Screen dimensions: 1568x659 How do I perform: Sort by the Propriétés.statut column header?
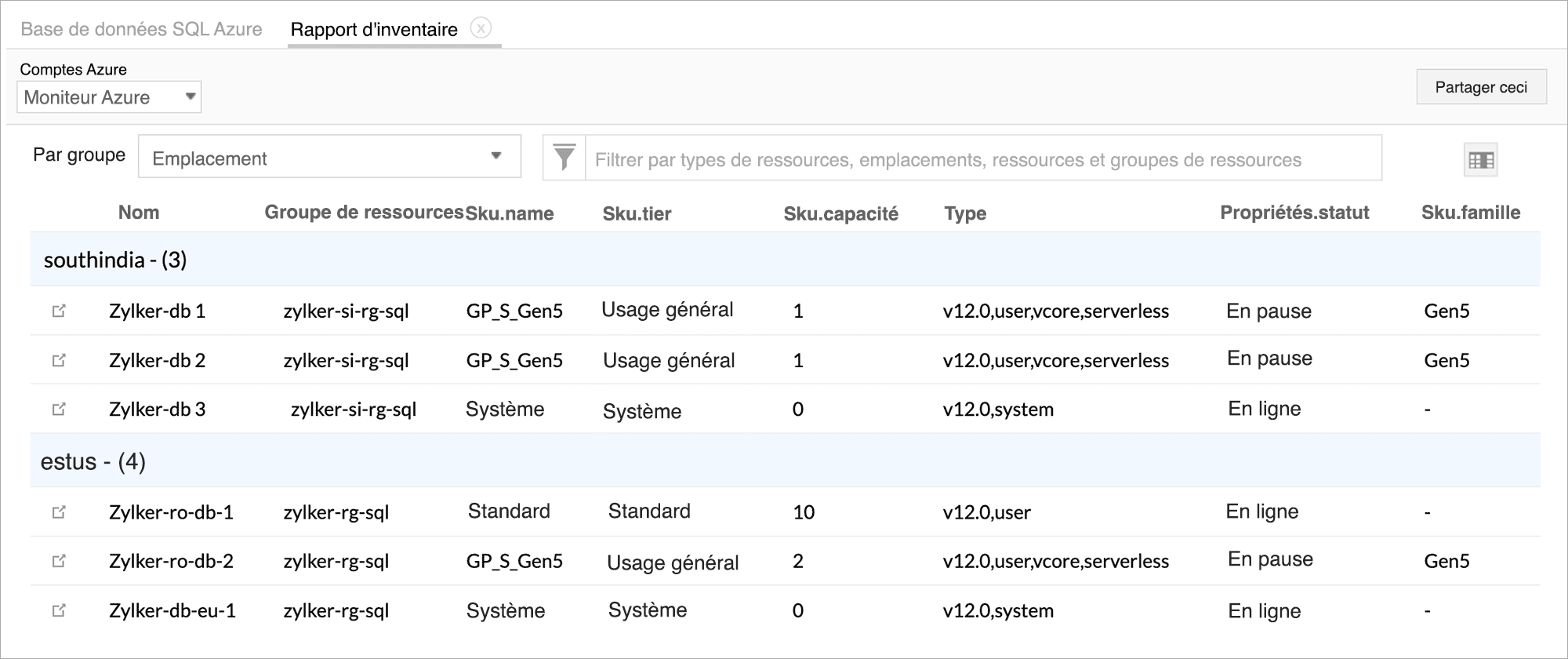click(1294, 213)
